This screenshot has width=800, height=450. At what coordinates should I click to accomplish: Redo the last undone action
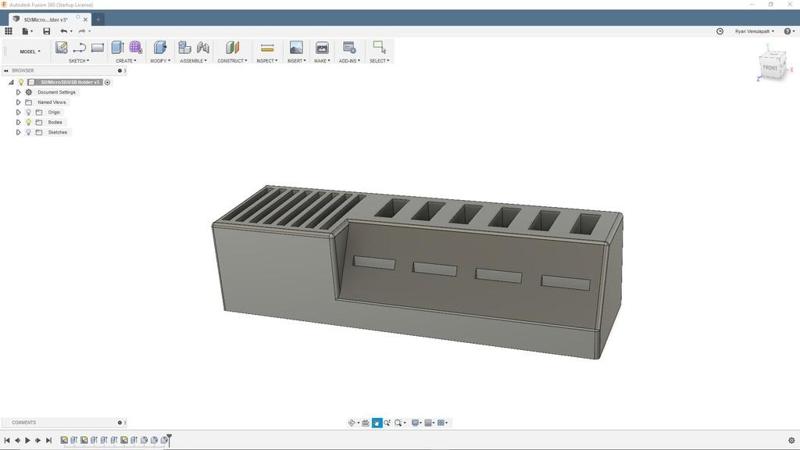tap(82, 31)
